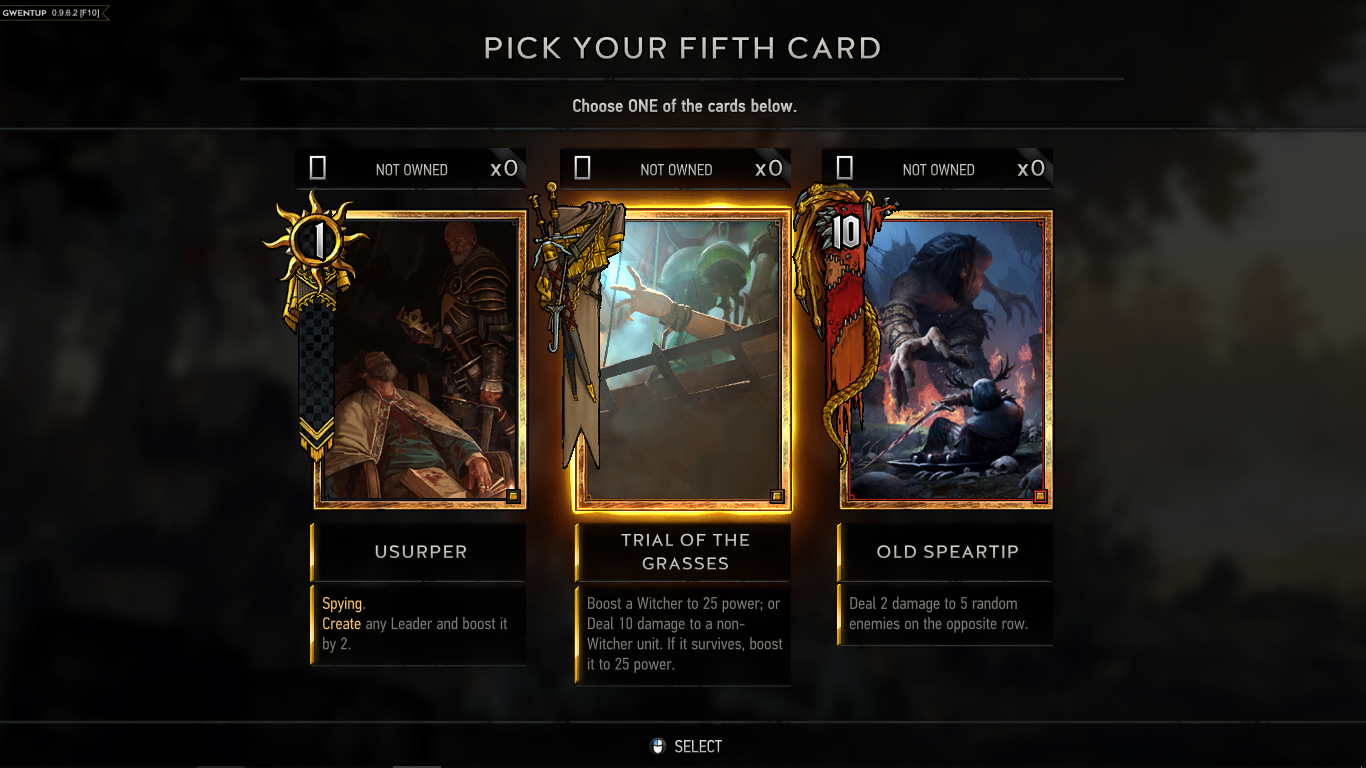Pick the Usurper card artwork
The image size is (1366, 768).
click(420, 360)
